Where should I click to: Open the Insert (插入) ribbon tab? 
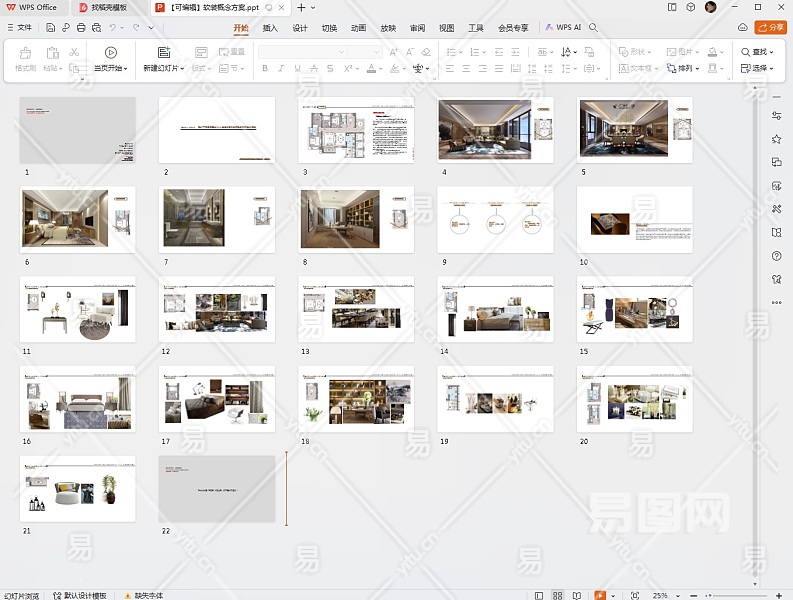coord(270,28)
